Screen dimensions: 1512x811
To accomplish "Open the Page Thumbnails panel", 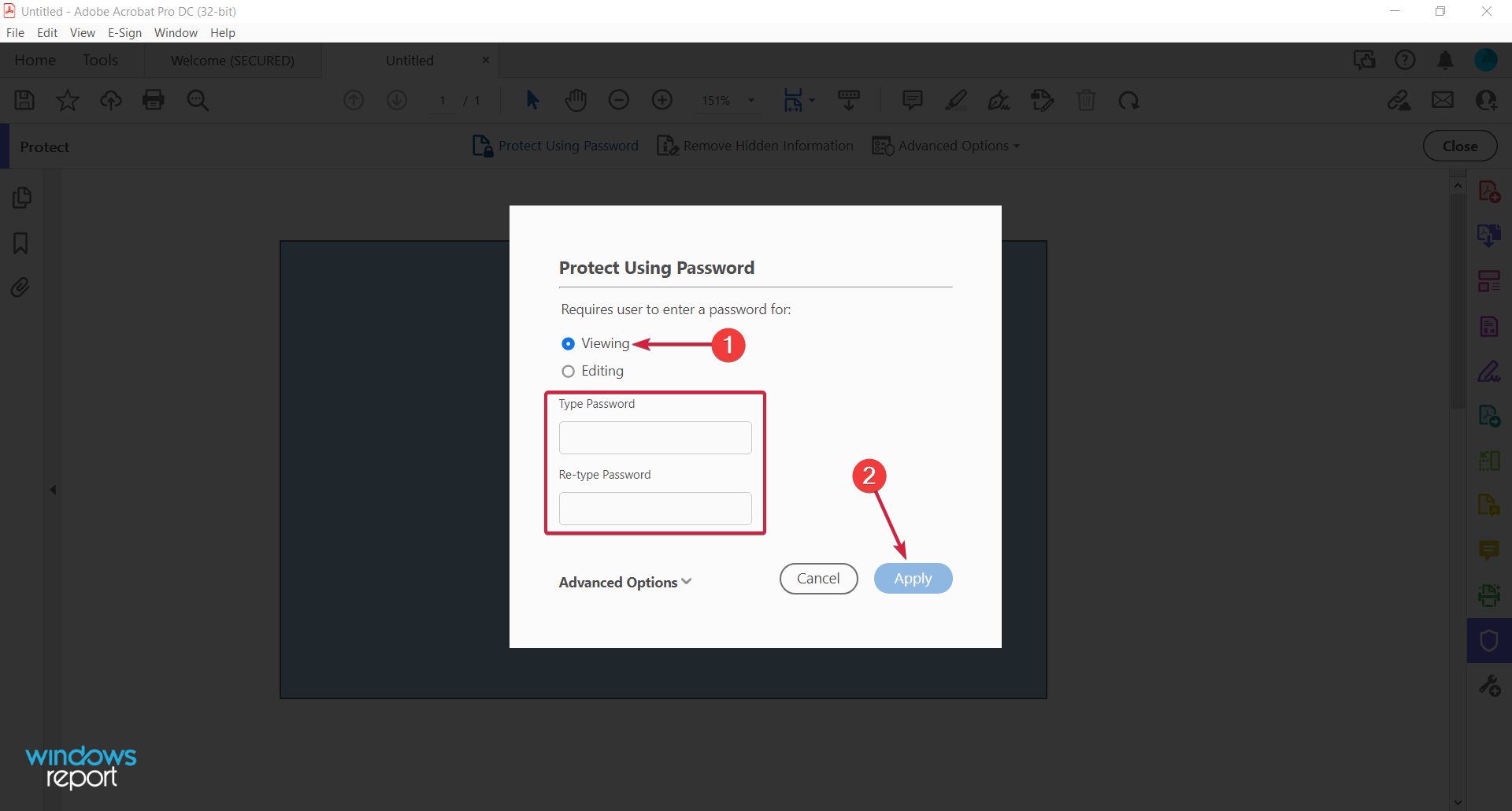I will click(21, 198).
